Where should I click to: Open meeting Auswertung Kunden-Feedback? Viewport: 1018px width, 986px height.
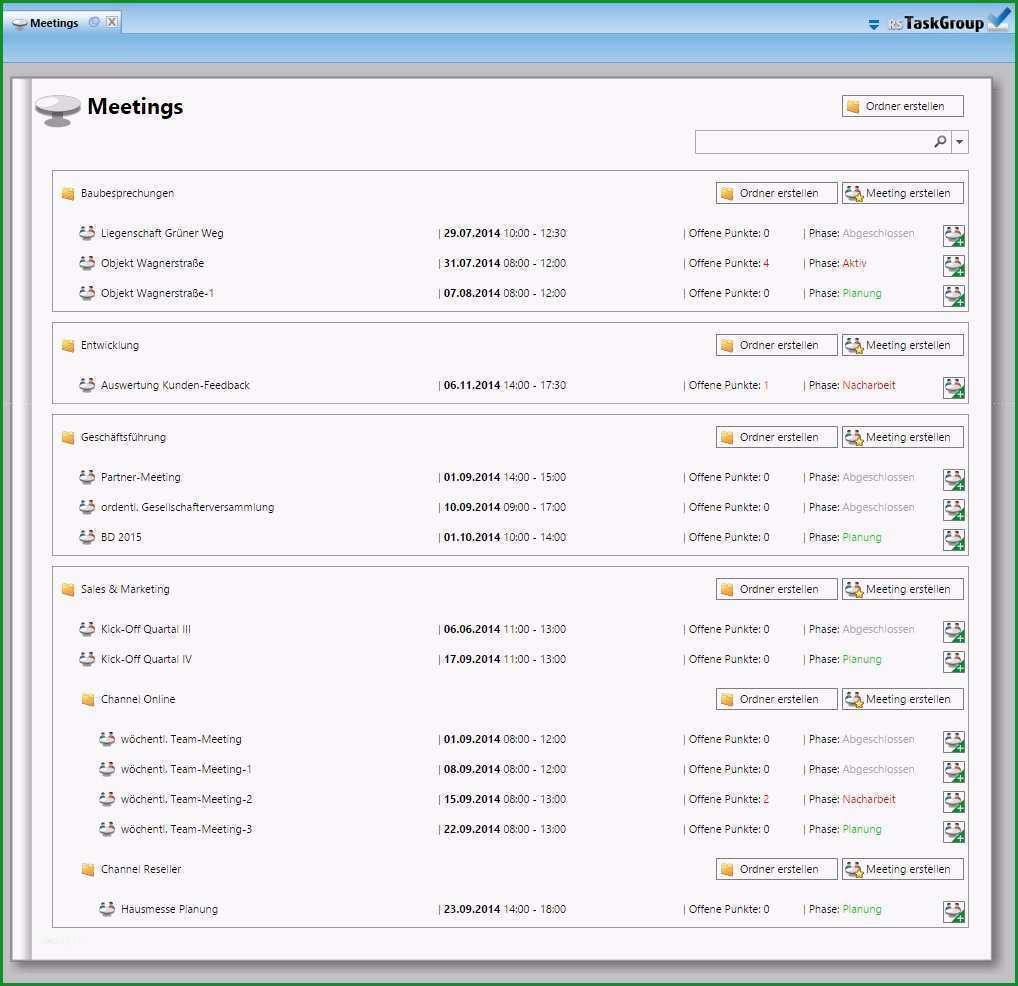pos(175,385)
